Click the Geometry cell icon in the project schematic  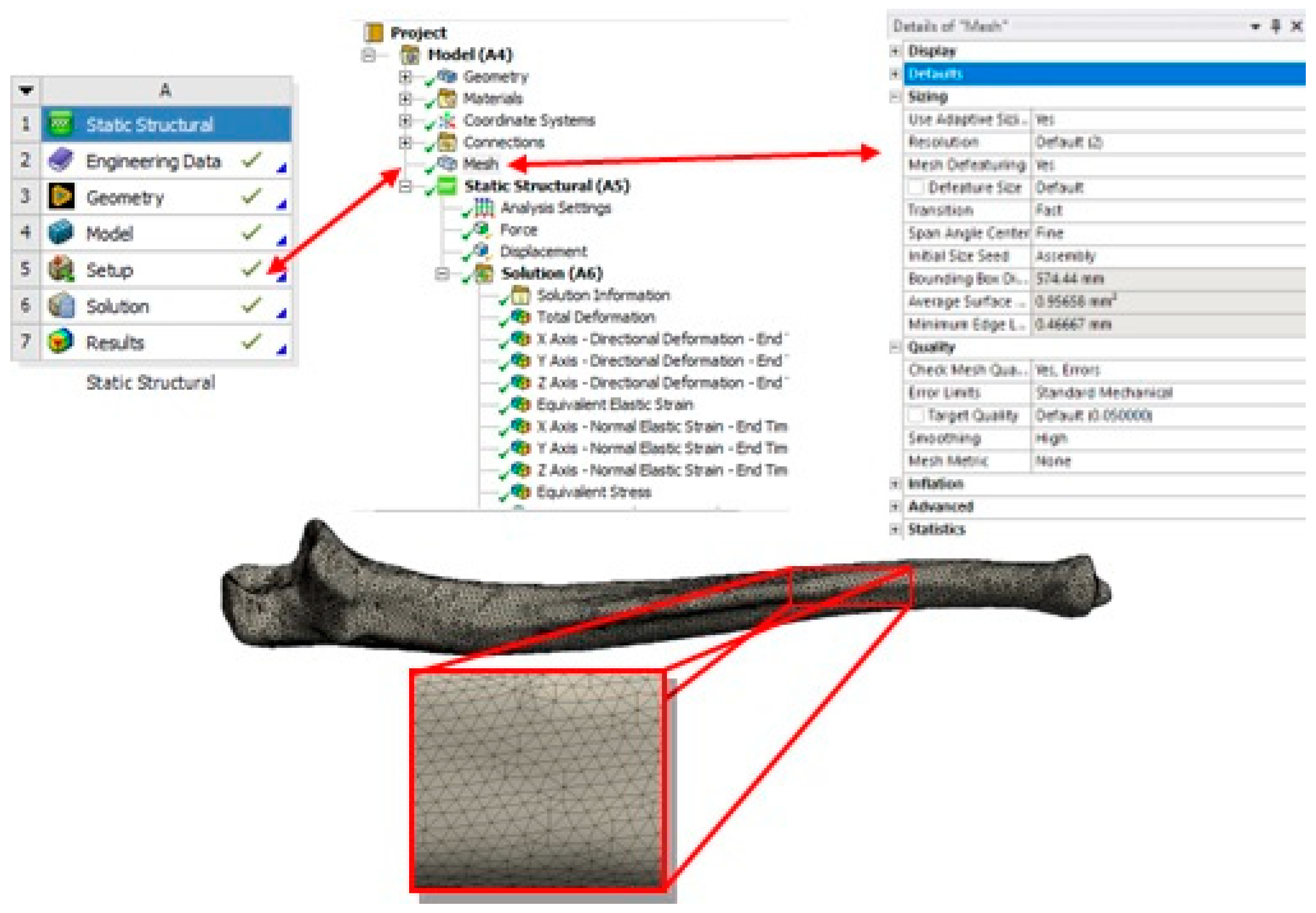(61, 197)
